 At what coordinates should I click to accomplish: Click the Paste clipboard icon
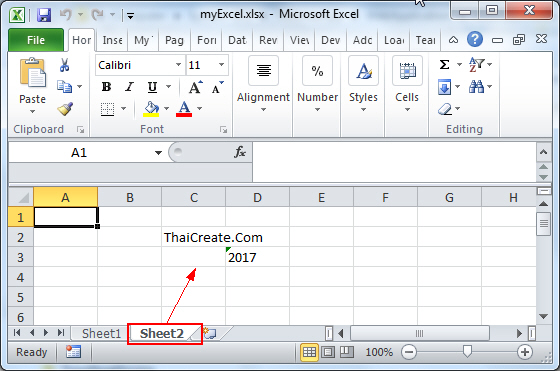click(32, 73)
